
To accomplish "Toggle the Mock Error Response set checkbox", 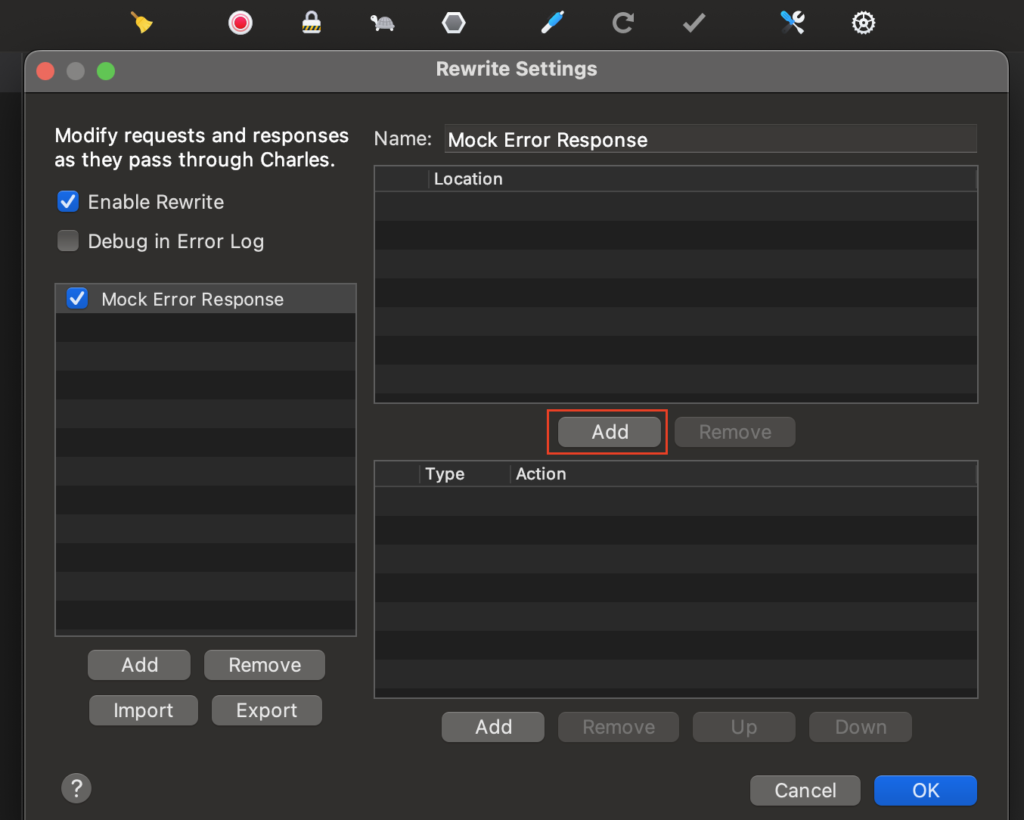I will tap(76, 298).
